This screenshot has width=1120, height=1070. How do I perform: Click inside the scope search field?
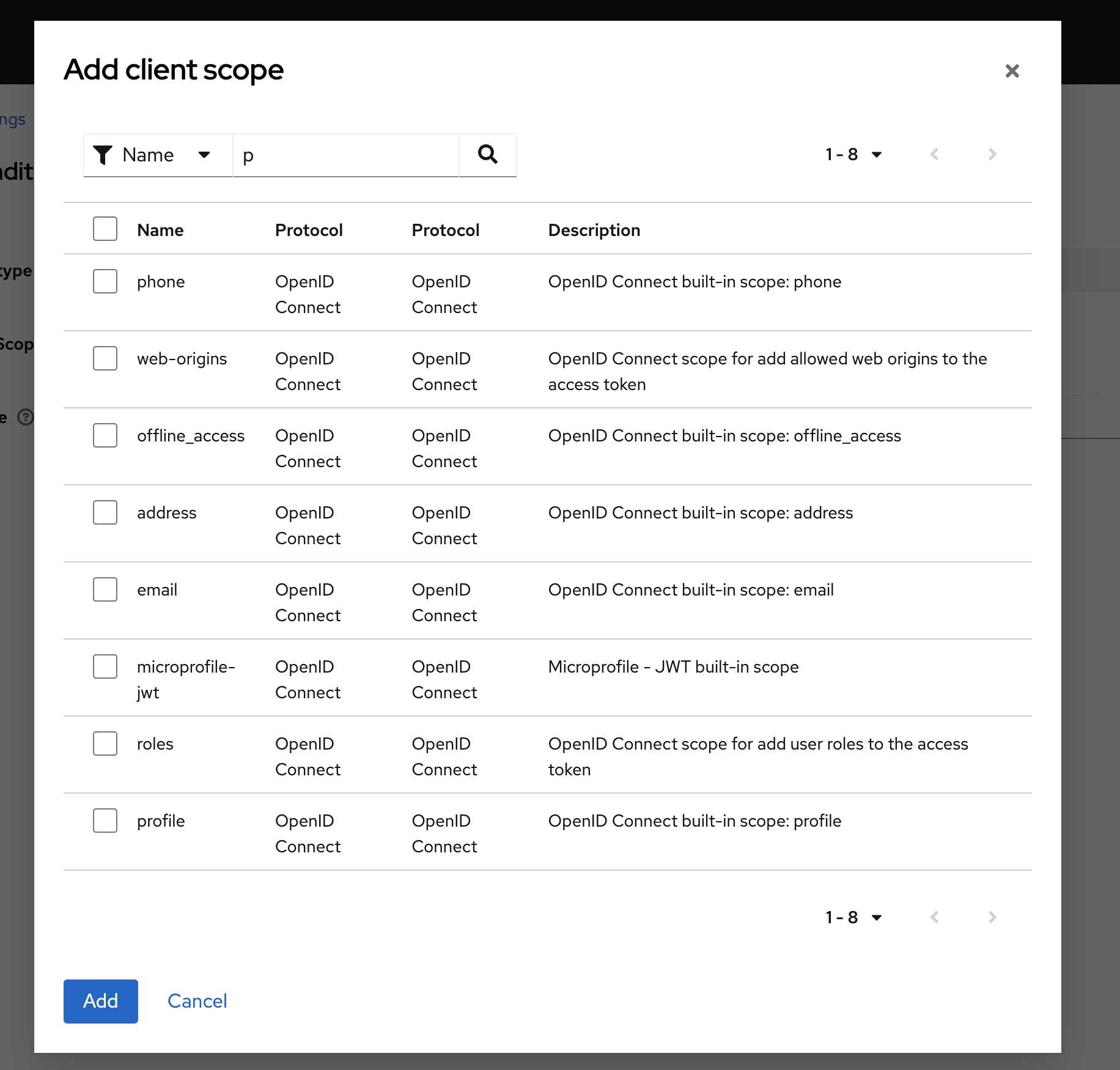pos(345,155)
